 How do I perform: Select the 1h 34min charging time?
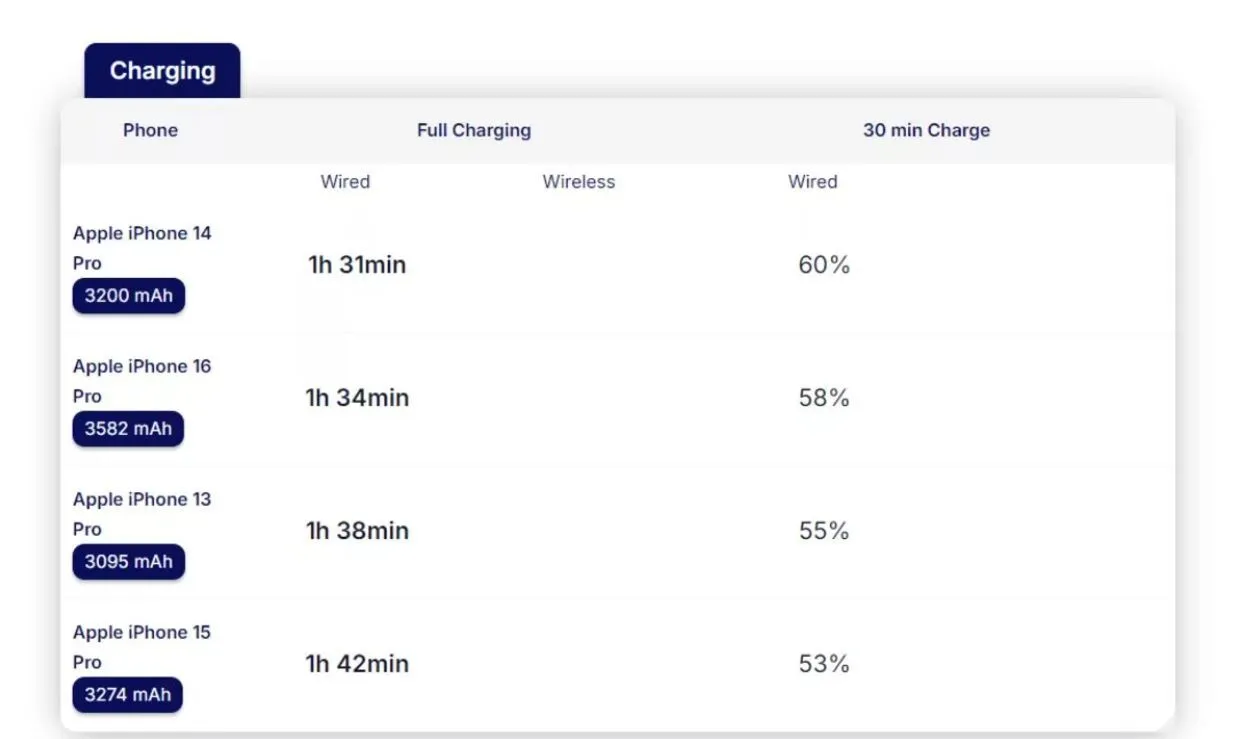[357, 398]
